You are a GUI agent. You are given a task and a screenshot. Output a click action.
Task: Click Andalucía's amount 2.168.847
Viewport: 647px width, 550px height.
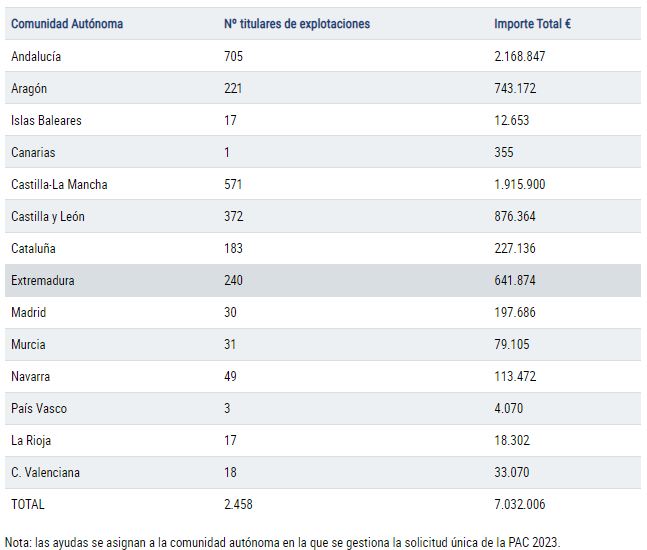[x=520, y=56]
